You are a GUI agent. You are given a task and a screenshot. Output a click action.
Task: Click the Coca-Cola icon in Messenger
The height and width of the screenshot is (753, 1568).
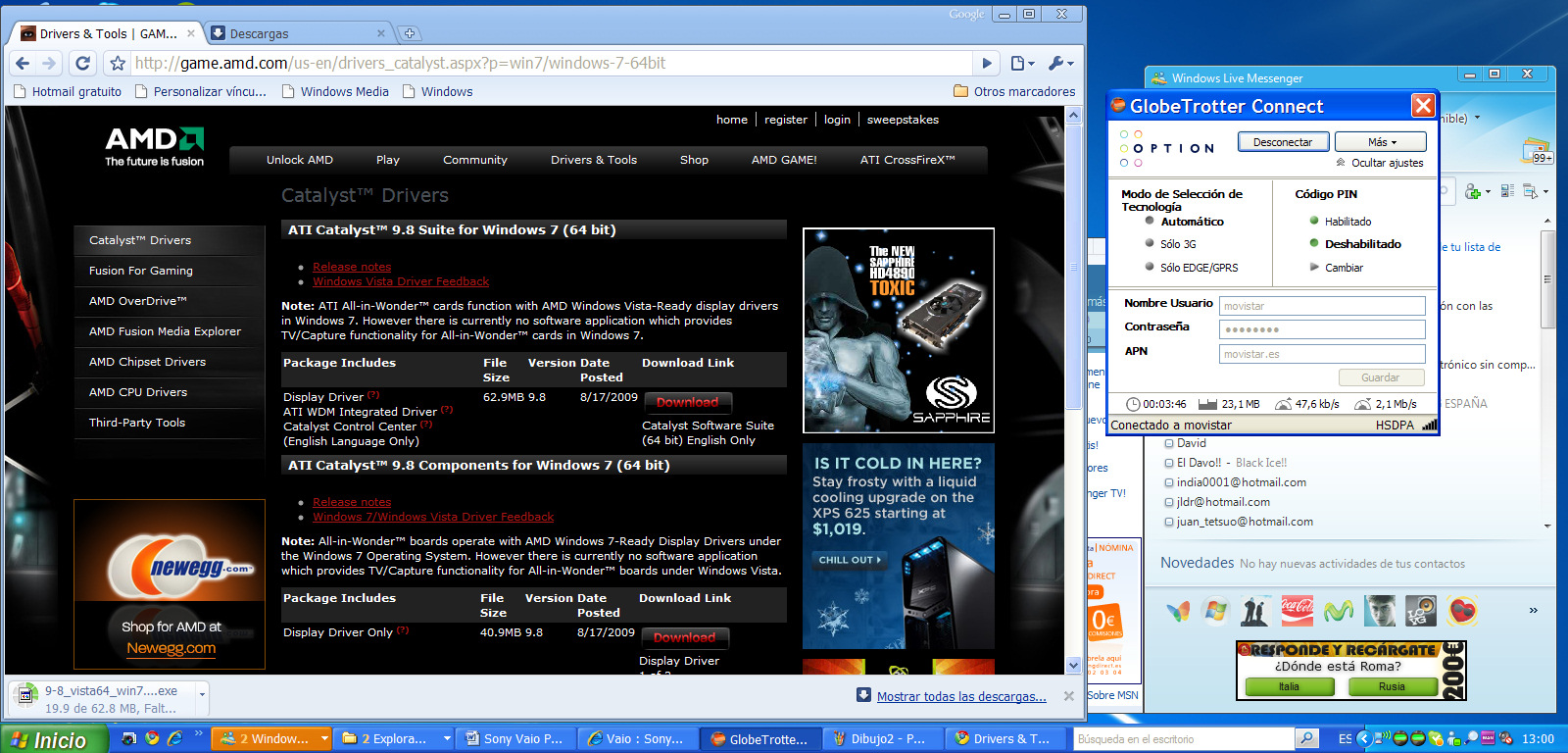[x=1297, y=610]
